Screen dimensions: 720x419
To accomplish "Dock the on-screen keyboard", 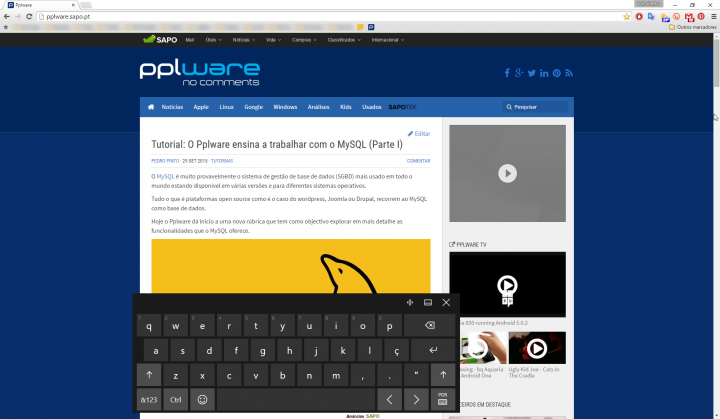I will point(428,302).
